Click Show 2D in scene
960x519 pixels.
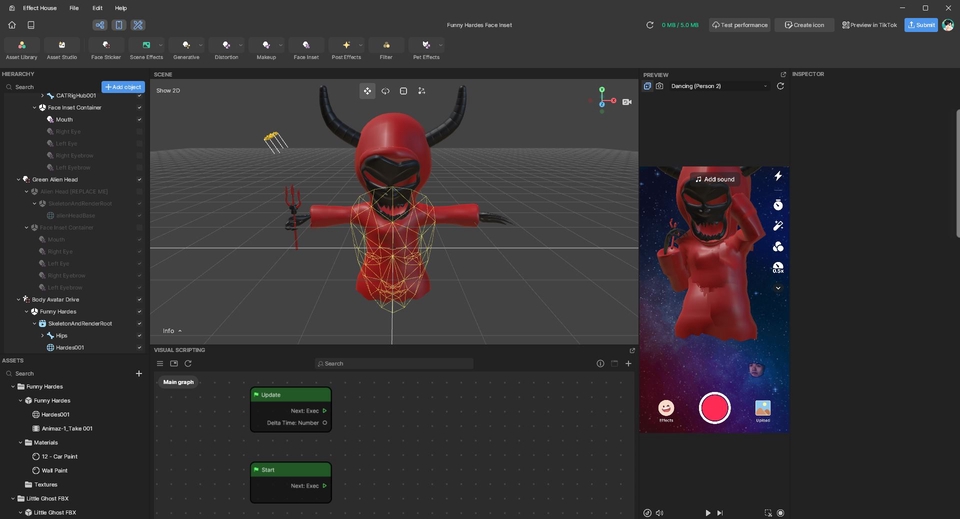pos(168,91)
